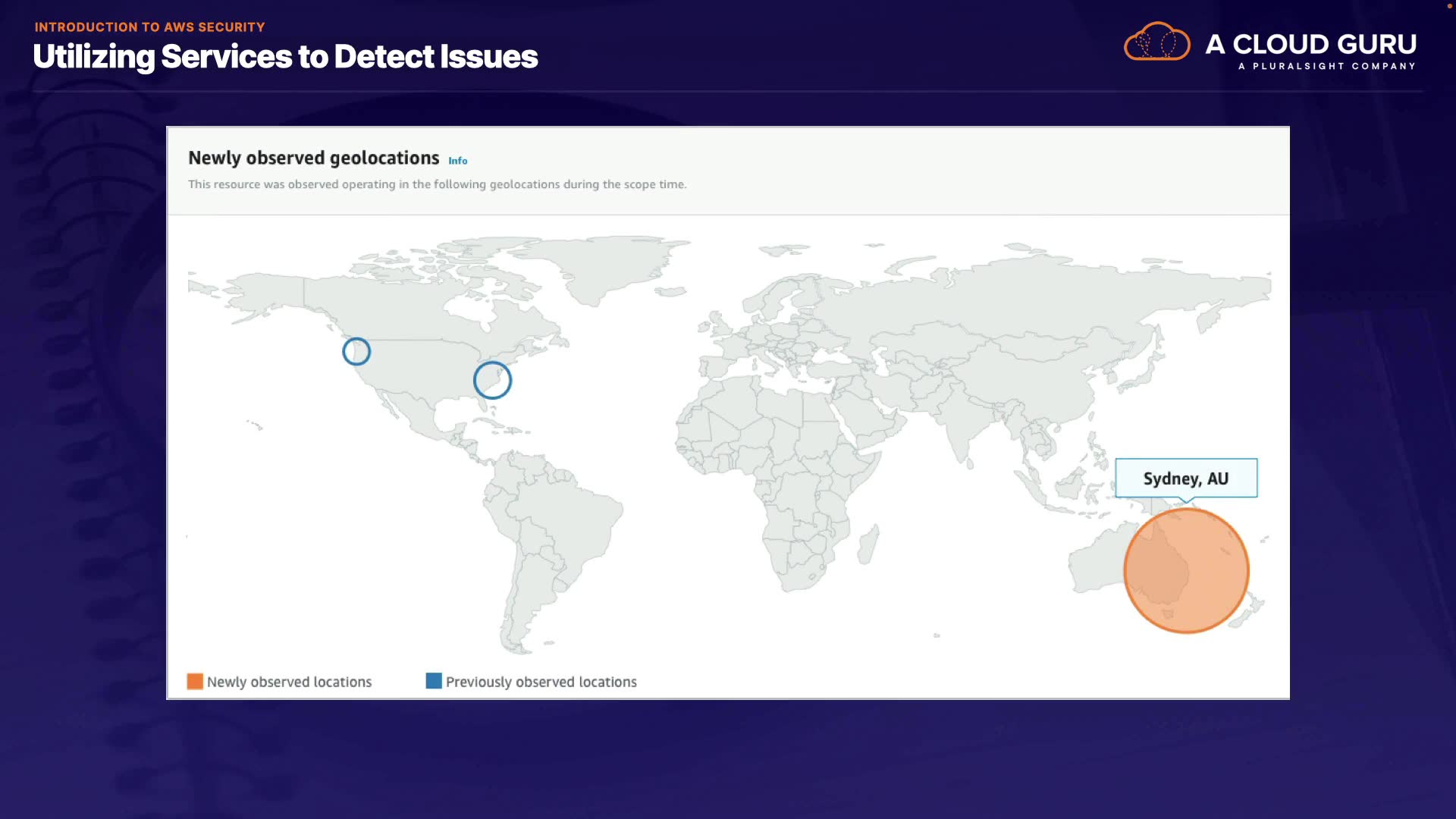Viewport: 1456px width, 819px height.
Task: Click the A CLOUD GURU brand text
Action: [x=1310, y=44]
